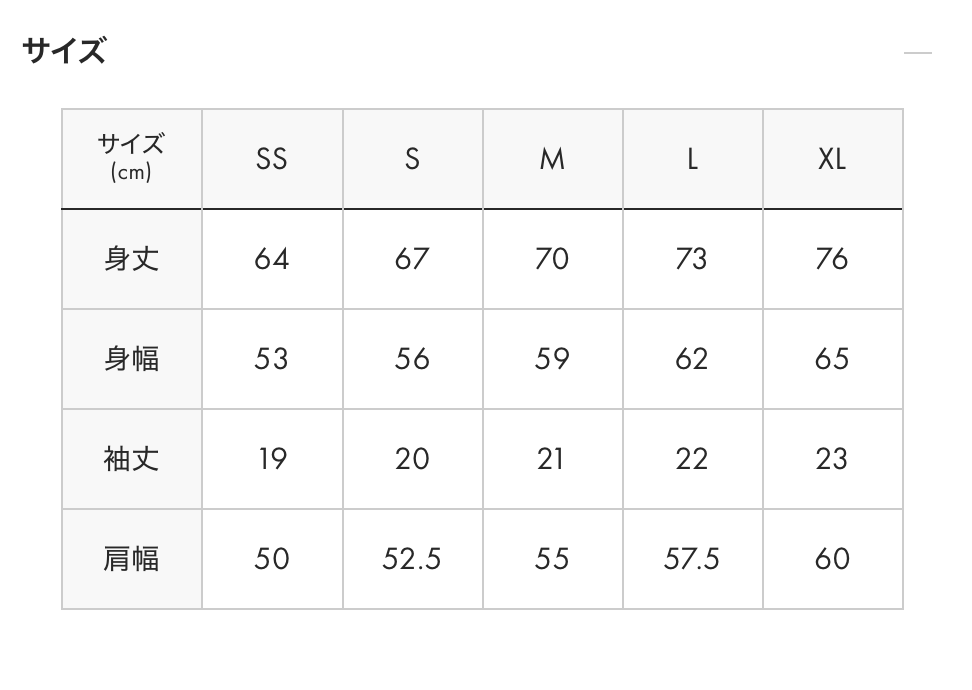Click the L size column header

point(692,159)
